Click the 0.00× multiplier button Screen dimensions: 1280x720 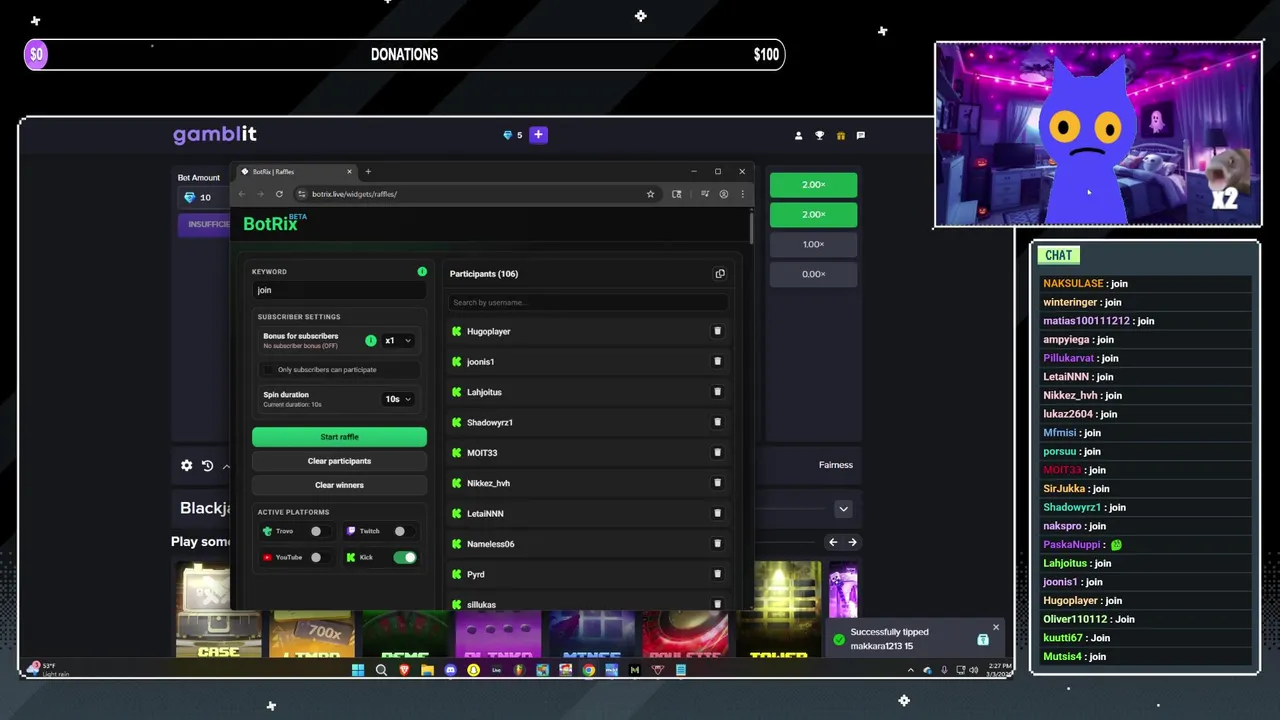click(814, 274)
